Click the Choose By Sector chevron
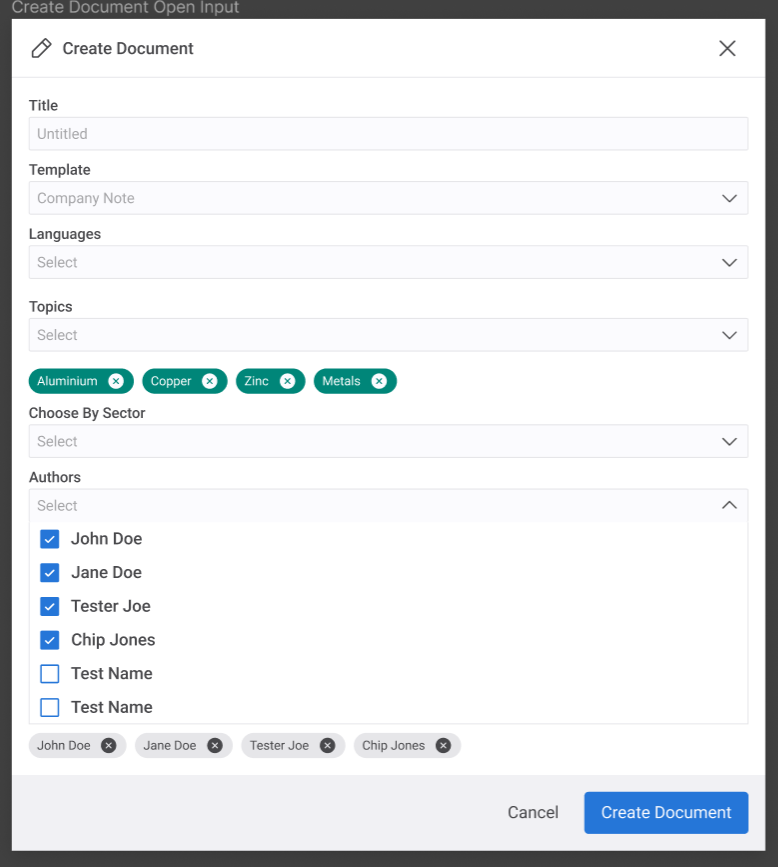The height and width of the screenshot is (867, 778). pos(729,441)
